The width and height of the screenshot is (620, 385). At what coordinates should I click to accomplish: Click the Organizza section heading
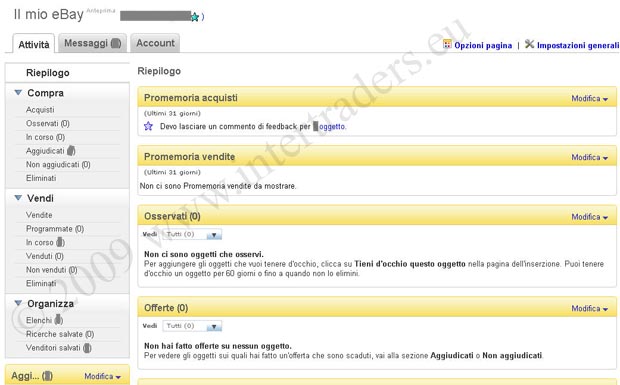click(x=50, y=304)
